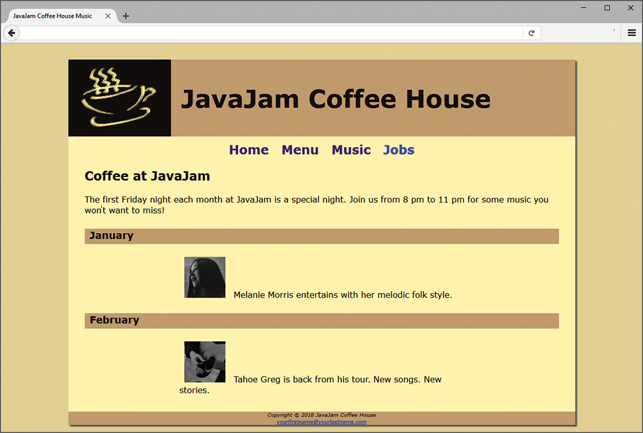Click the footer email address link
The width and height of the screenshot is (643, 433).
pyautogui.click(x=322, y=422)
